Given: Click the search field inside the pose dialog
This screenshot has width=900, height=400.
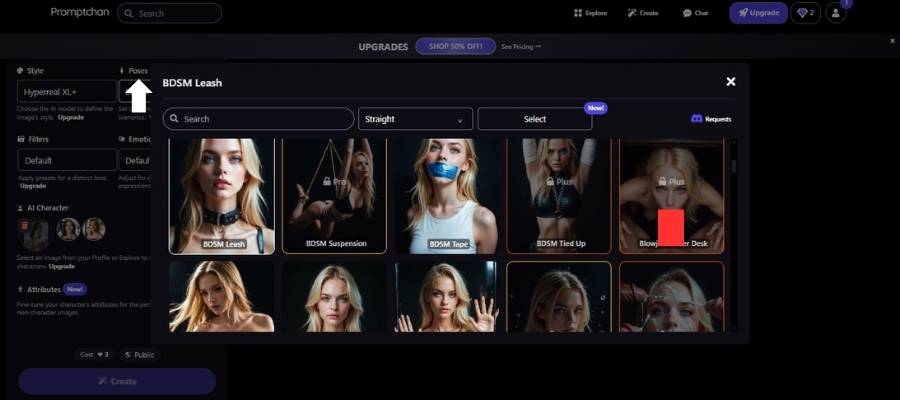Looking at the screenshot, I should 258,119.
